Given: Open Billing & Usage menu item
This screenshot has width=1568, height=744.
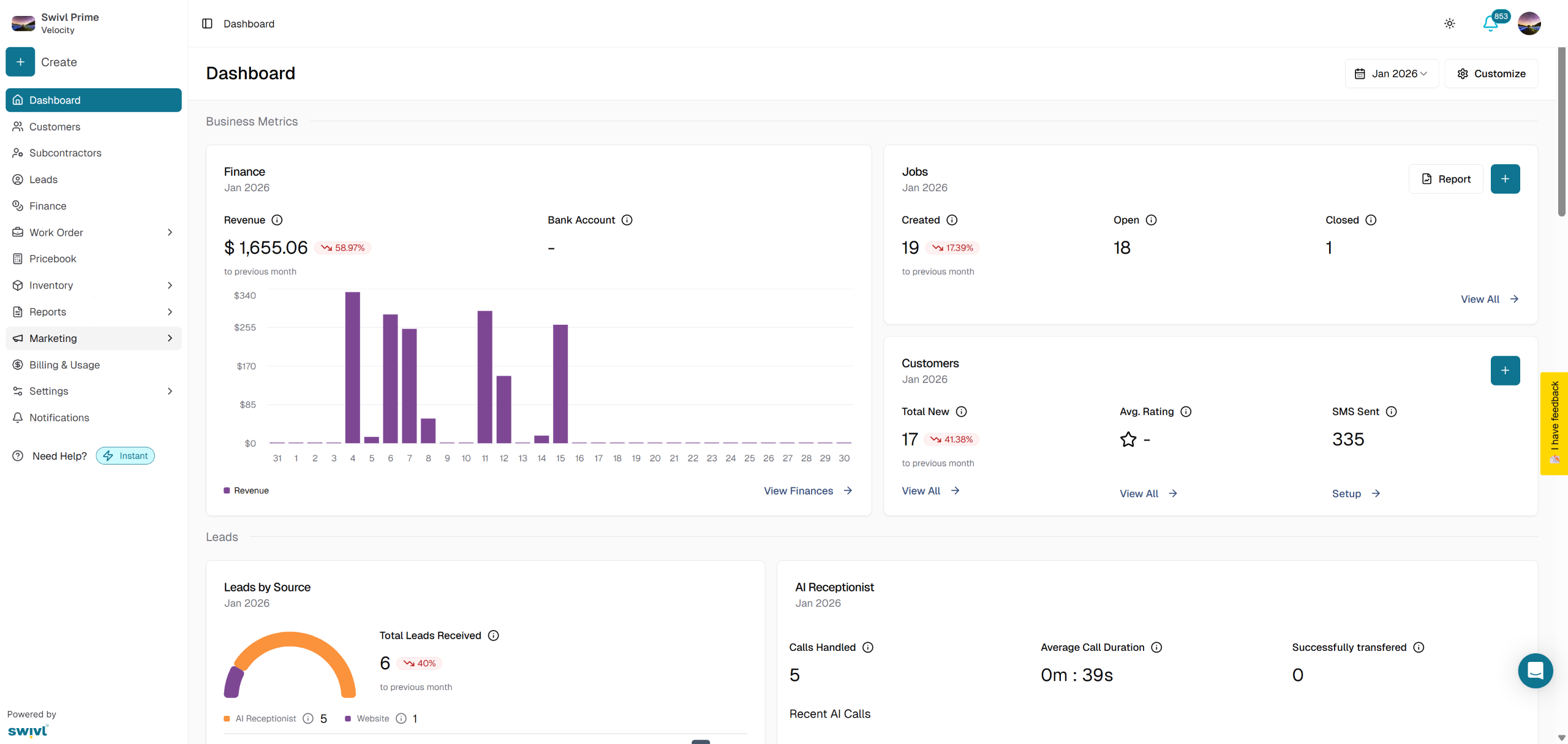Looking at the screenshot, I should click(64, 365).
